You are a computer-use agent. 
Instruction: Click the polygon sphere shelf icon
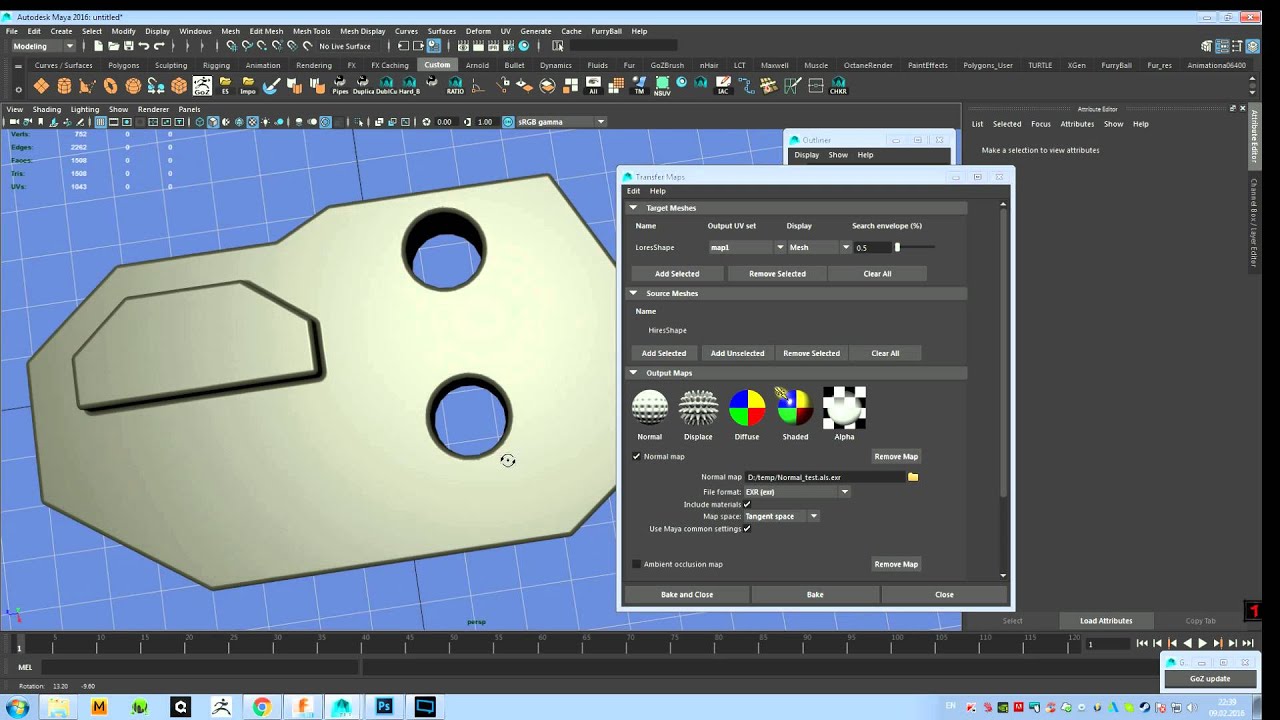133,86
